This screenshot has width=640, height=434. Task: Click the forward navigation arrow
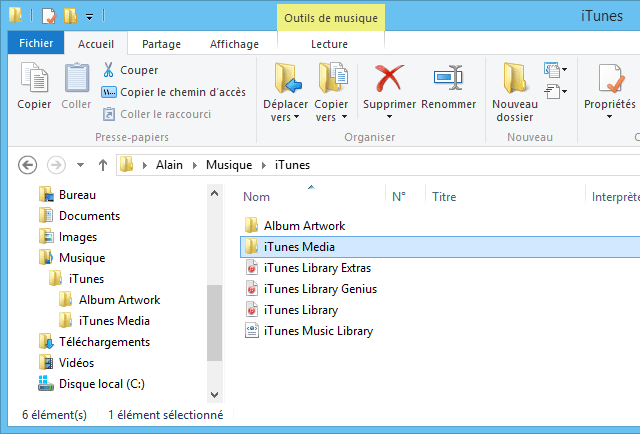(56, 165)
